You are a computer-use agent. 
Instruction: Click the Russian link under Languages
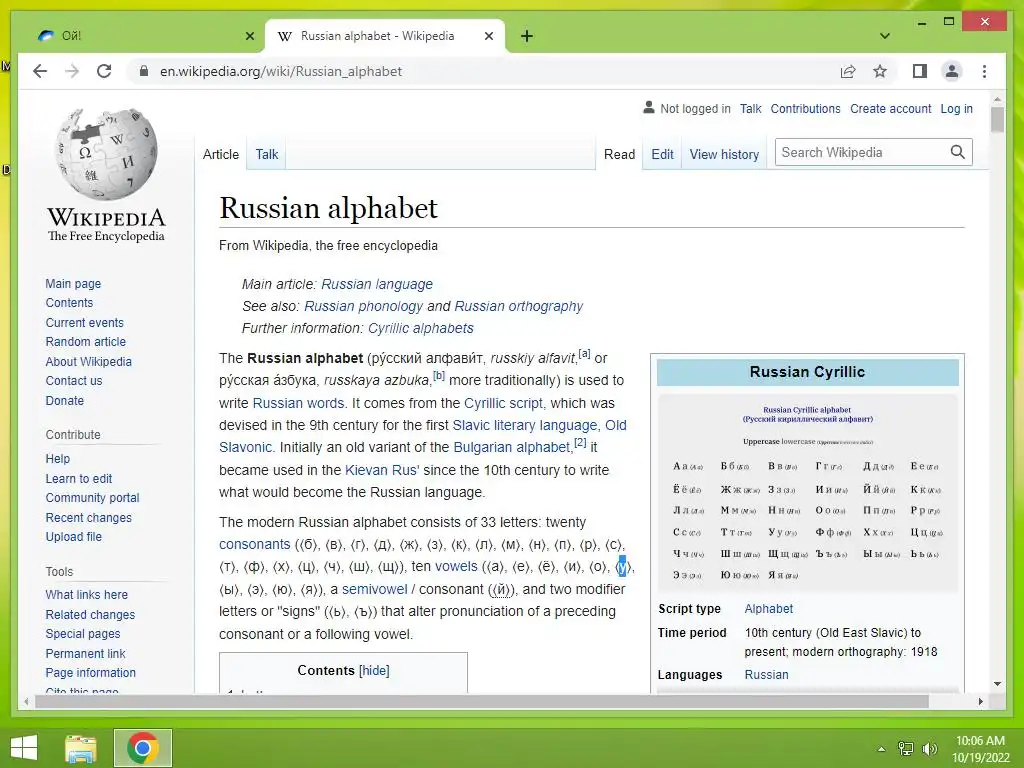(x=766, y=675)
